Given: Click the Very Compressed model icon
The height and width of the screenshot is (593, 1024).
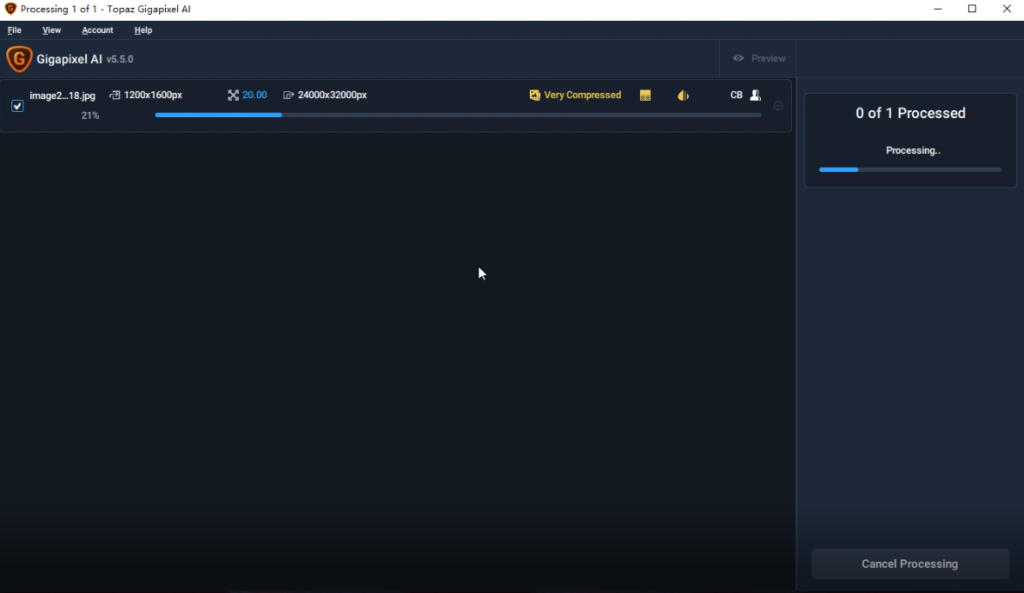Looking at the screenshot, I should coord(535,95).
